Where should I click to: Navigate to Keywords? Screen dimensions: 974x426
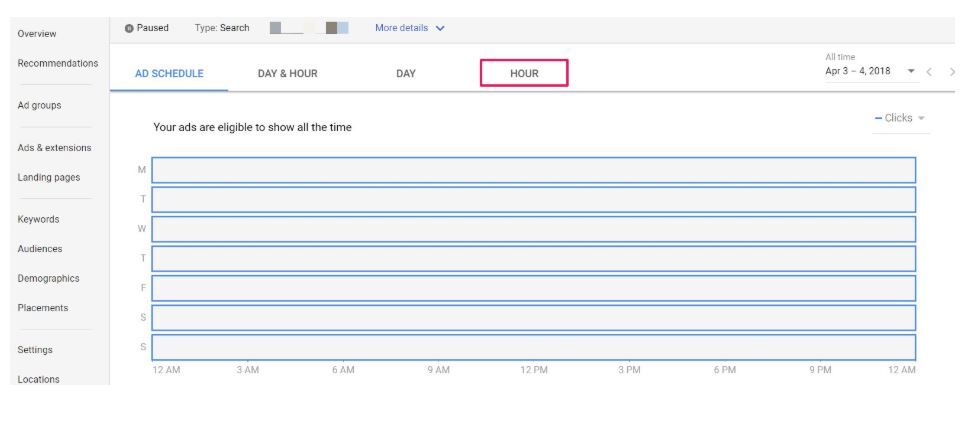38,219
